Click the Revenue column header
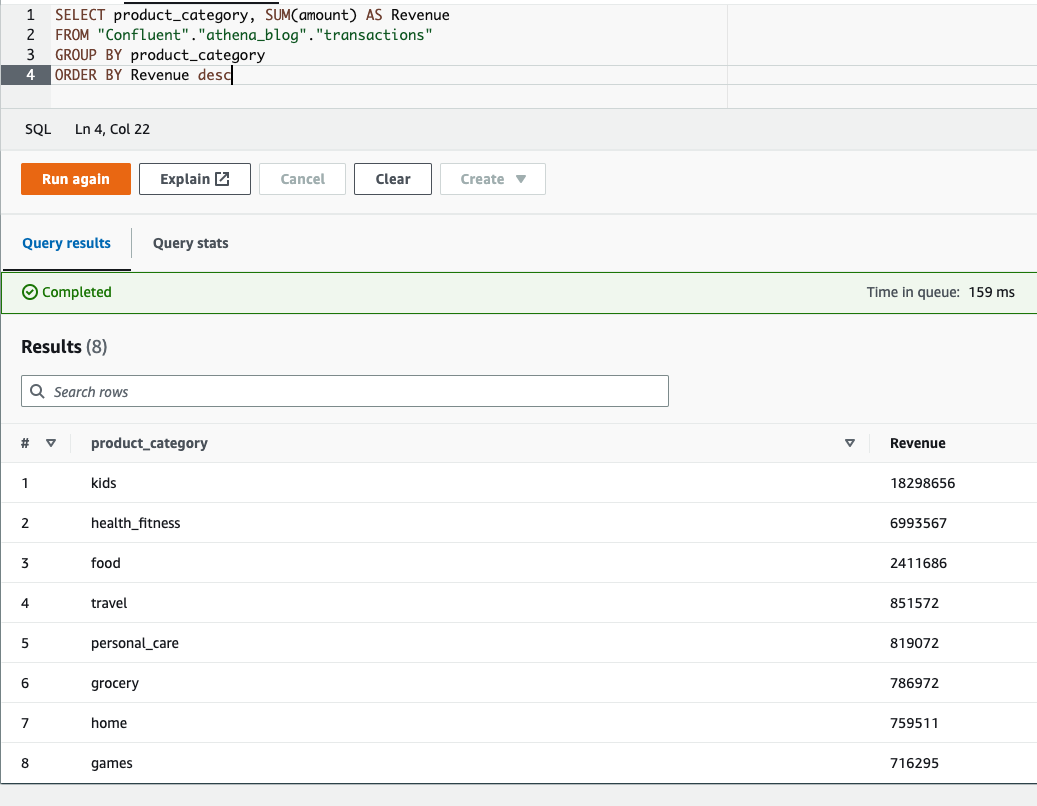This screenshot has width=1037, height=806. point(916,442)
